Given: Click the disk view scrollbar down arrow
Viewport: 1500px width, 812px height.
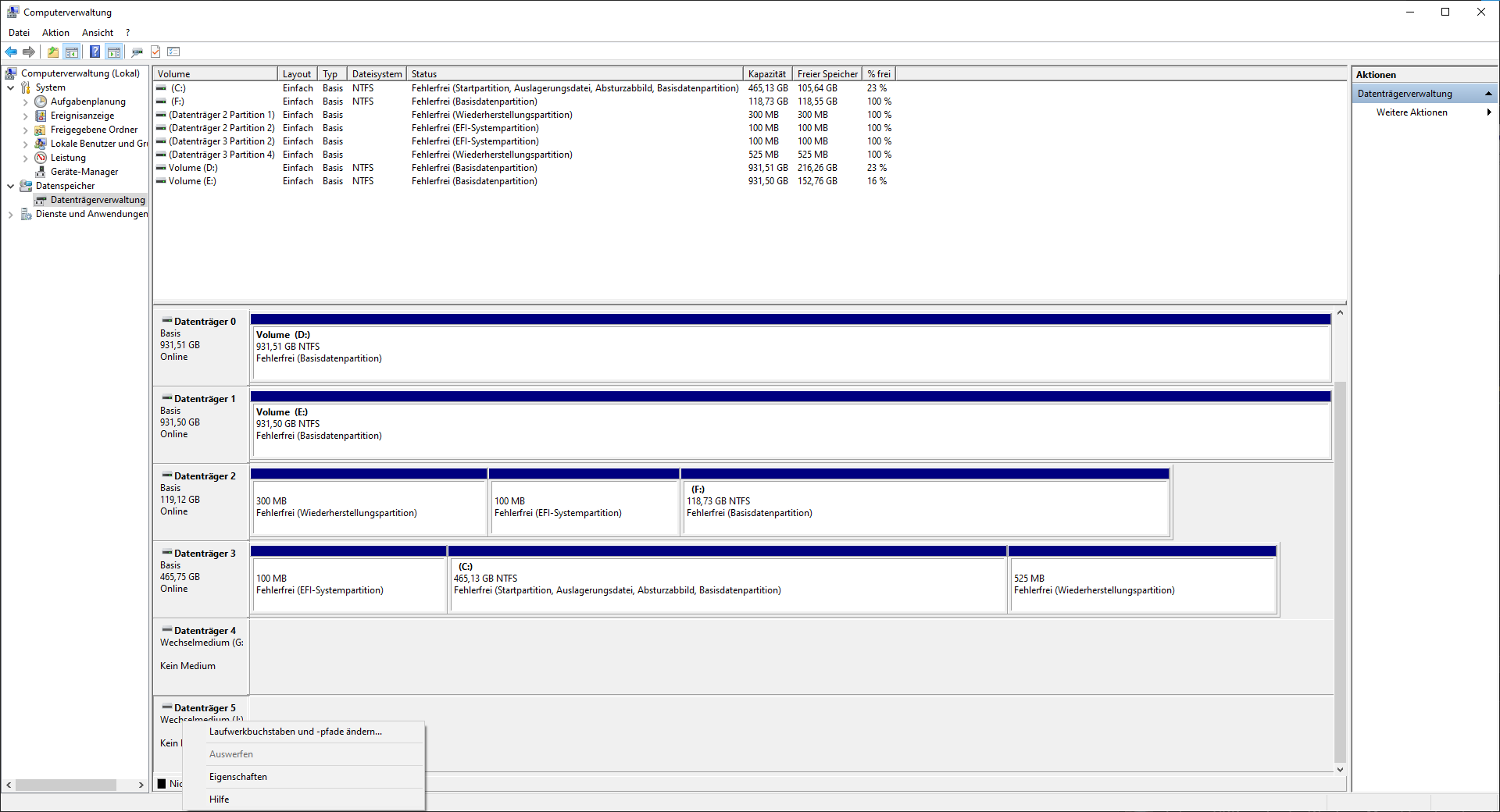Looking at the screenshot, I should click(1340, 769).
